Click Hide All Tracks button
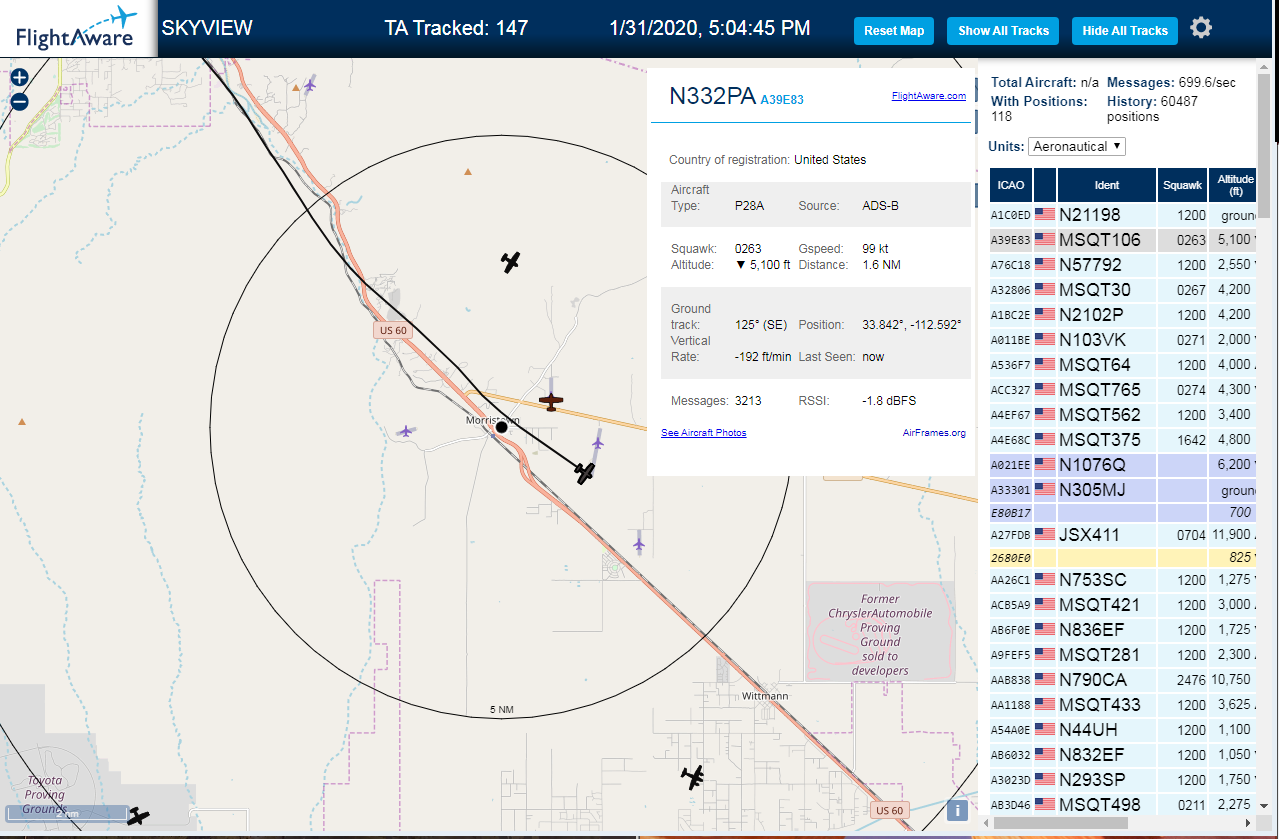1279x839 pixels. click(1125, 30)
